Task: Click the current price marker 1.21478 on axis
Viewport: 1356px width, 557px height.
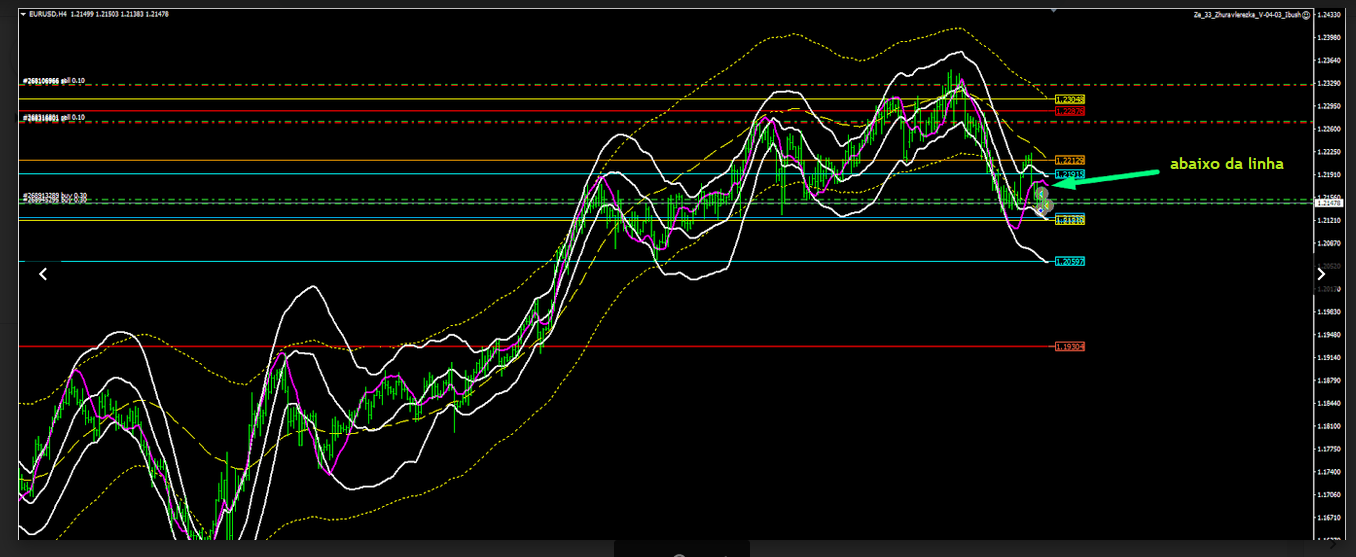Action: coord(1329,202)
